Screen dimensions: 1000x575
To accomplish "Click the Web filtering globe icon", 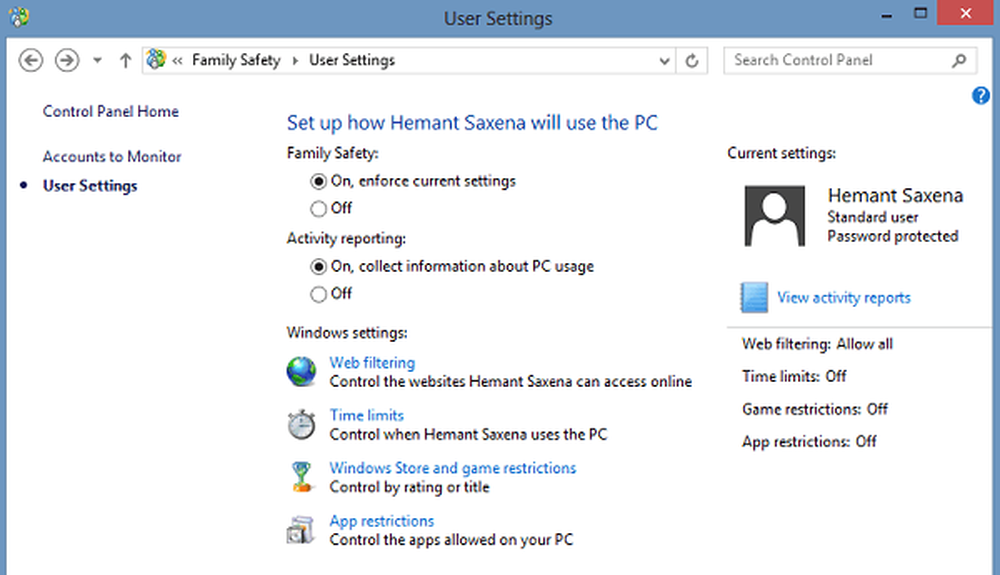I will pos(301,372).
